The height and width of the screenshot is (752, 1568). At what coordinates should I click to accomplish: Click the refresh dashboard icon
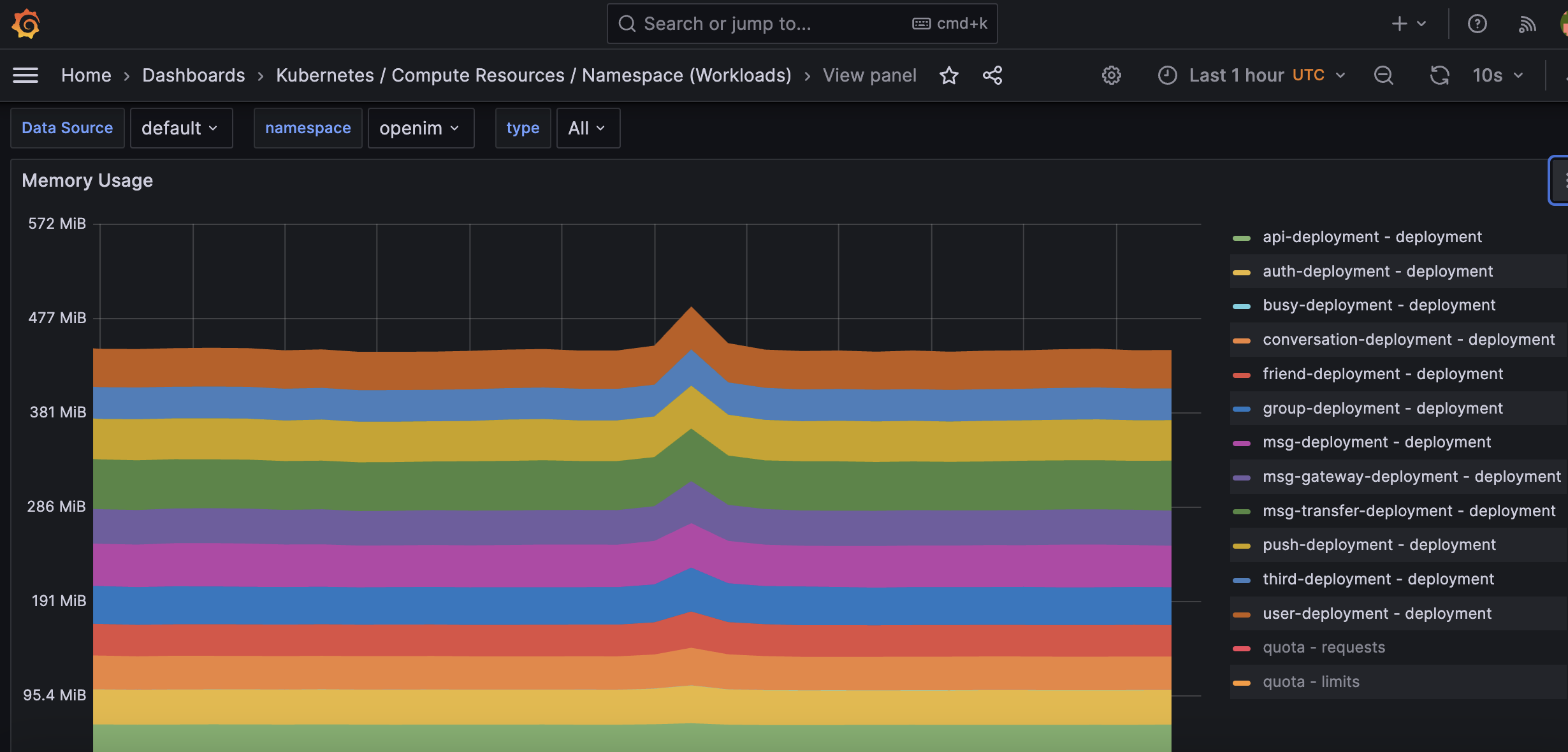point(1439,75)
